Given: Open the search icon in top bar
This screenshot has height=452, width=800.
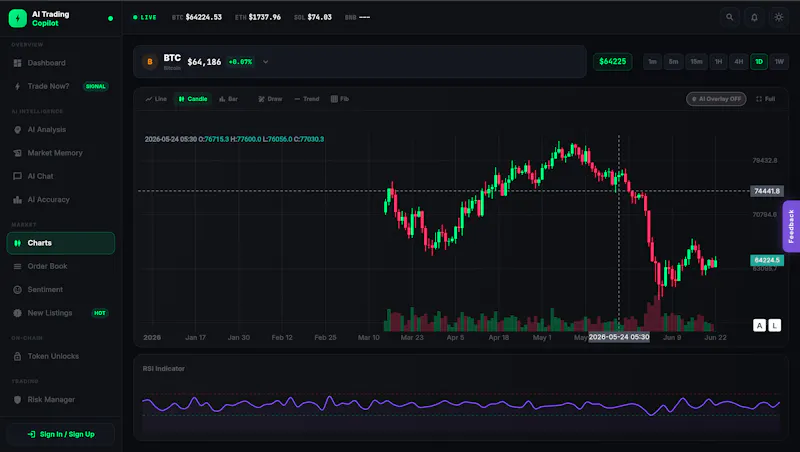Looking at the screenshot, I should [730, 17].
